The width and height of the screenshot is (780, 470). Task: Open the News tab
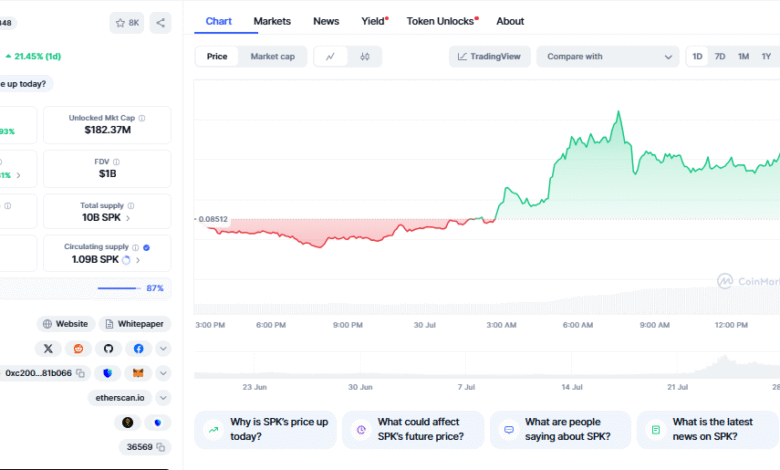click(326, 21)
